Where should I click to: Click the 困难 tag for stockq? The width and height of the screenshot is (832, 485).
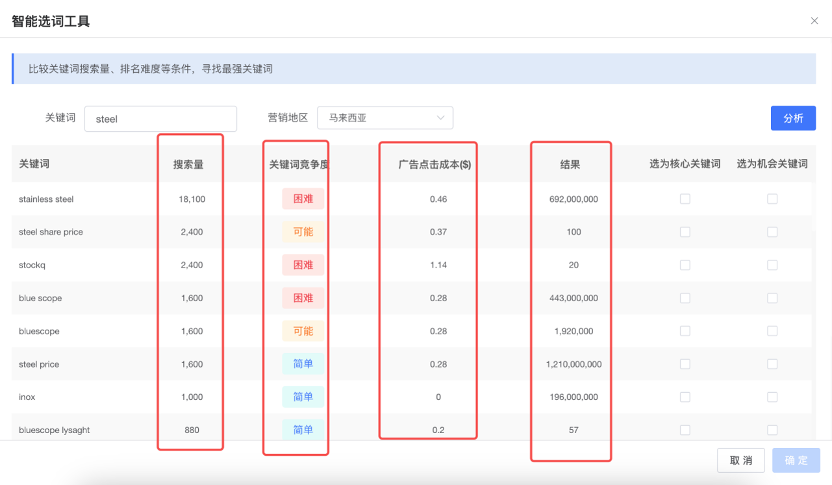(x=303, y=265)
